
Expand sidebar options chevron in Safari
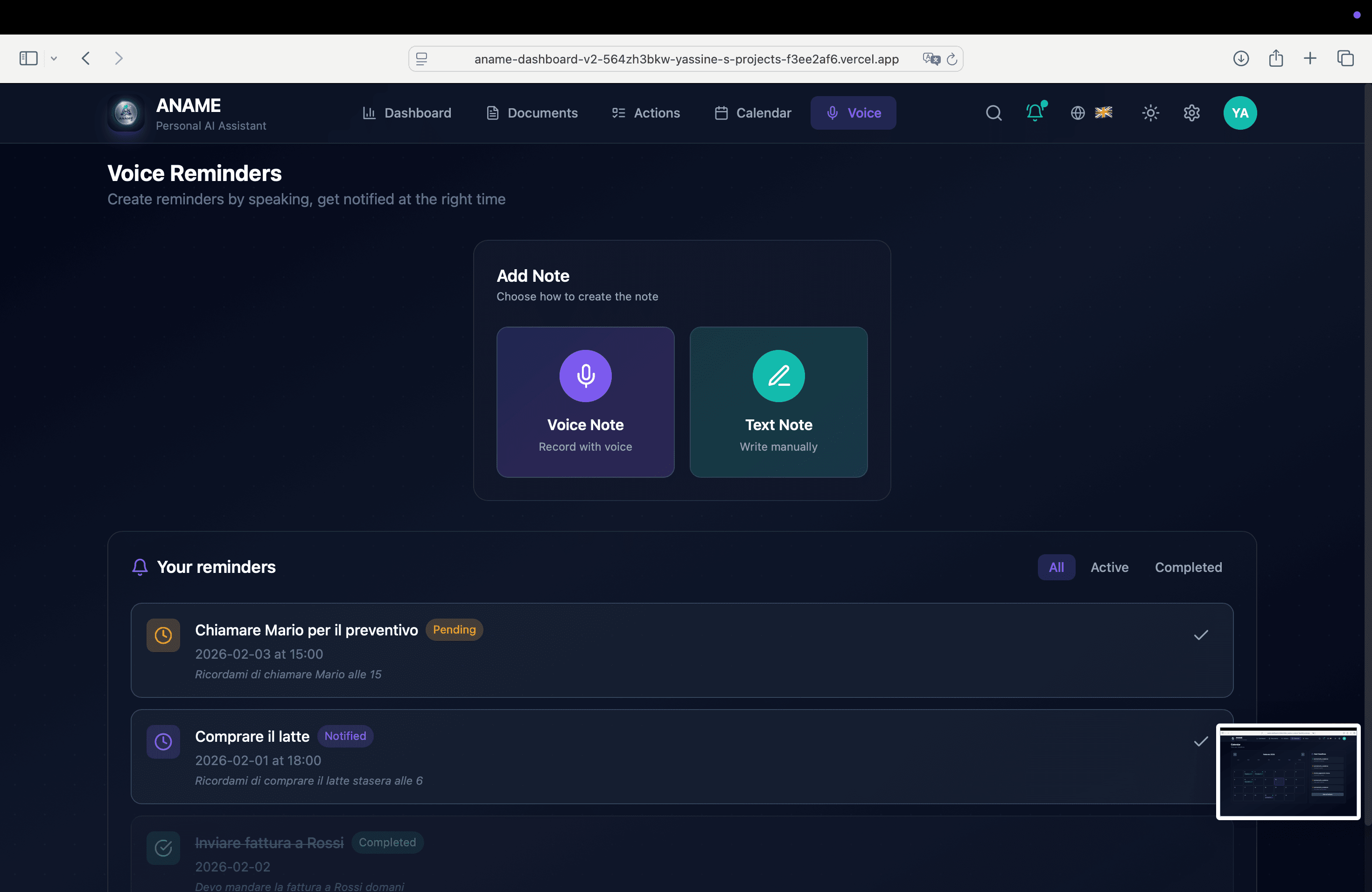point(54,58)
